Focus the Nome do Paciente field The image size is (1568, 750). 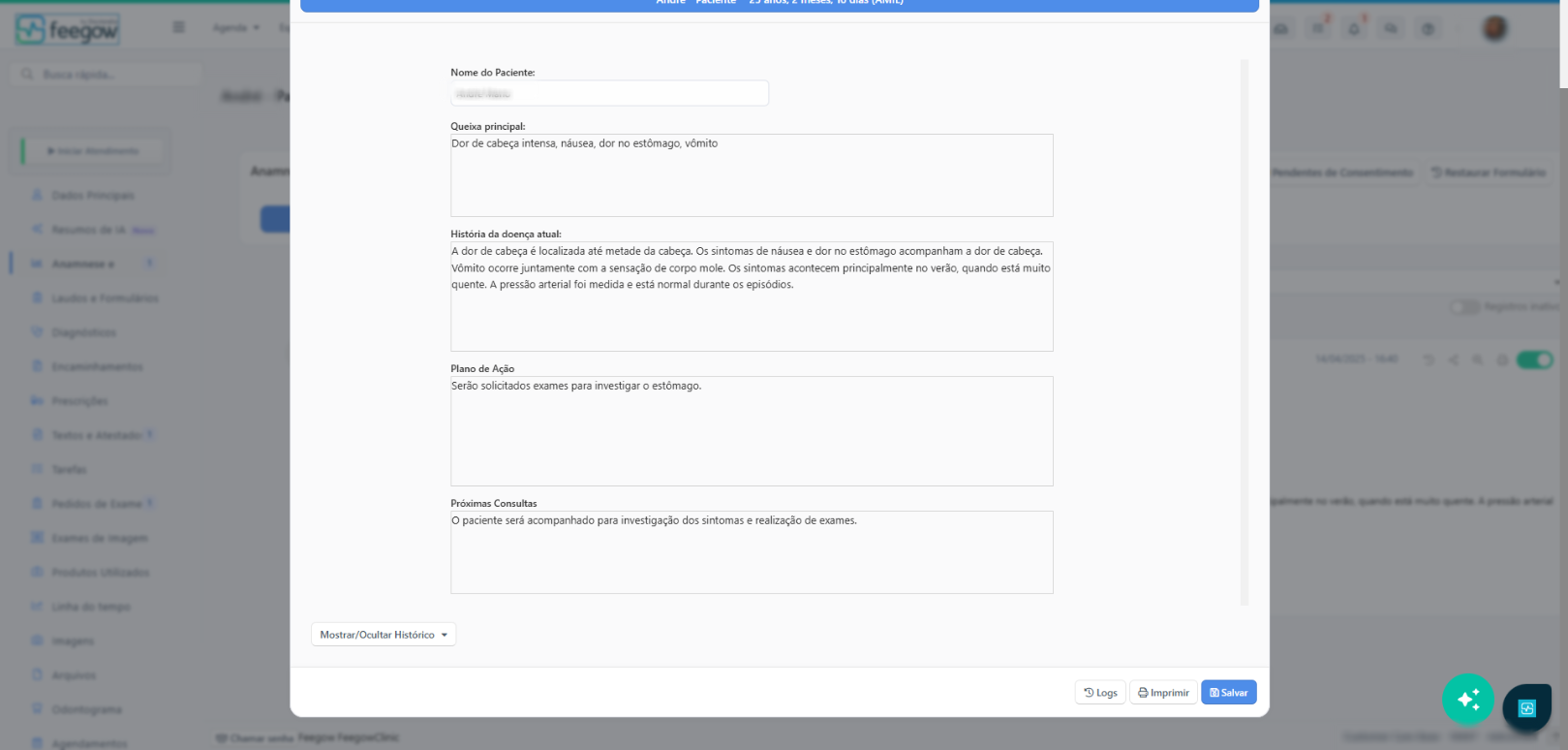(x=609, y=93)
